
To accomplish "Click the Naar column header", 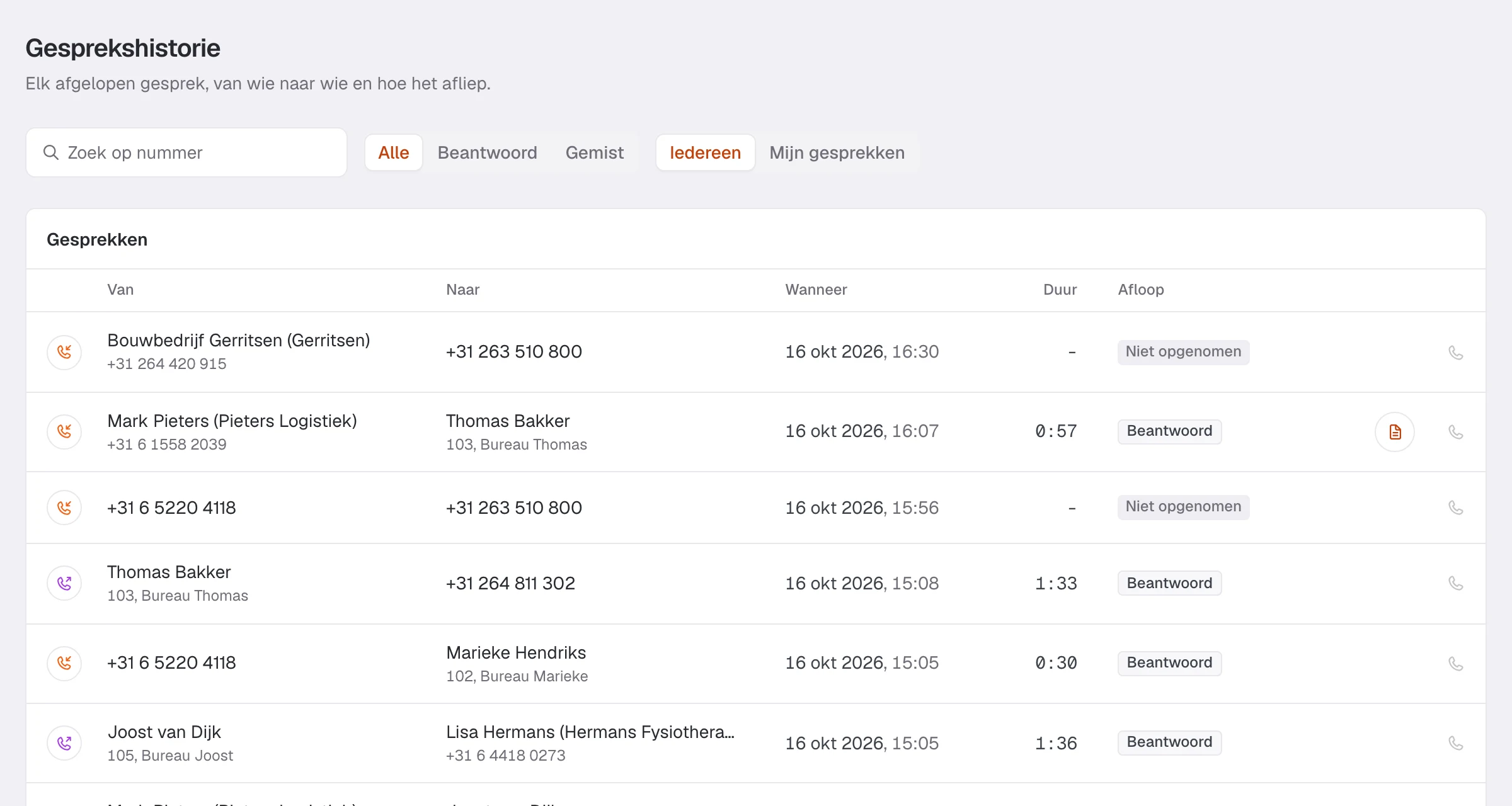I will pyautogui.click(x=462, y=290).
